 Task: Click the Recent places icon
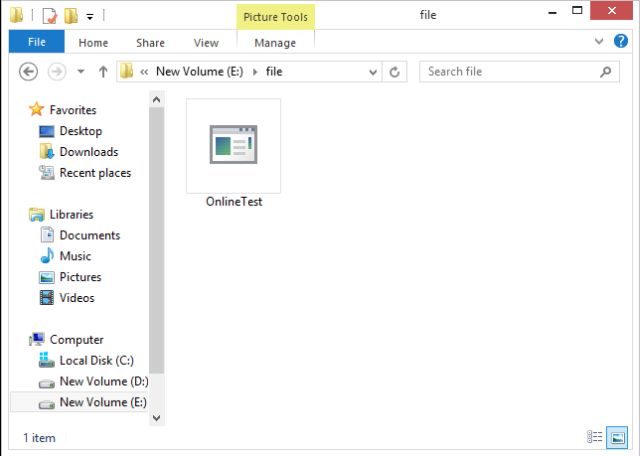[47, 172]
